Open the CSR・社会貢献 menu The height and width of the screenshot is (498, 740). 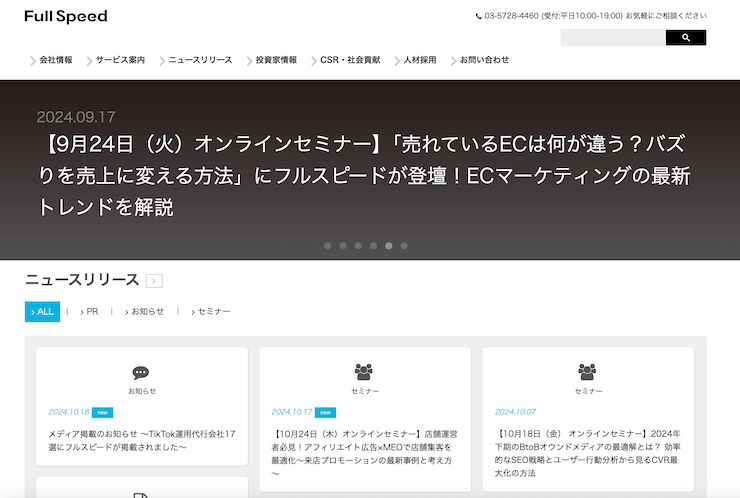(350, 60)
